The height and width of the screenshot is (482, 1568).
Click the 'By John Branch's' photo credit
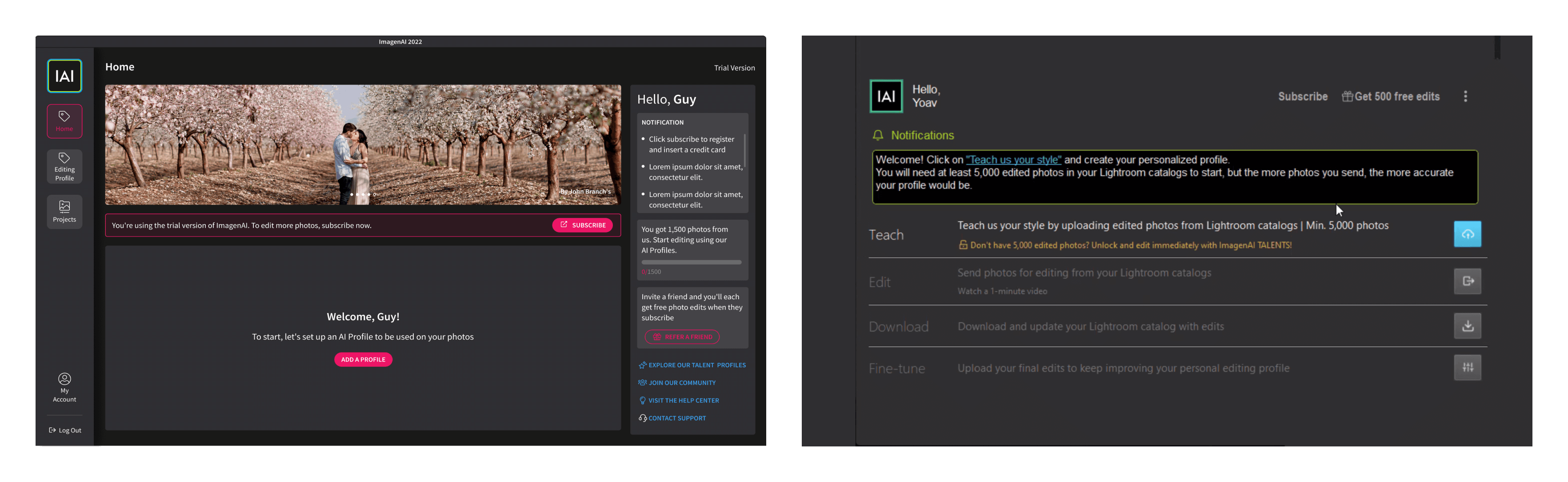coord(585,191)
